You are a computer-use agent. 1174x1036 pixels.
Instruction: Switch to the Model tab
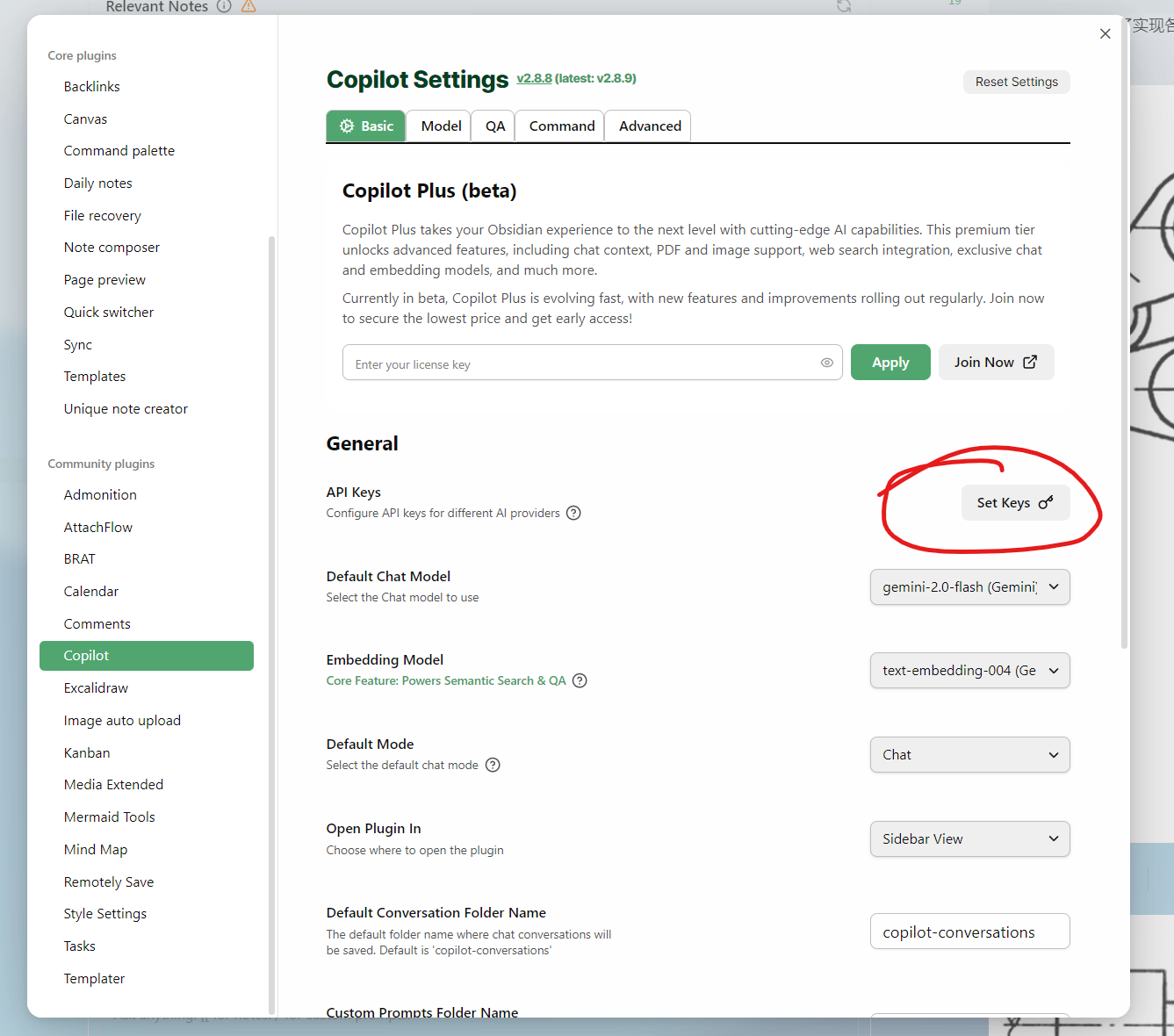coord(441,126)
